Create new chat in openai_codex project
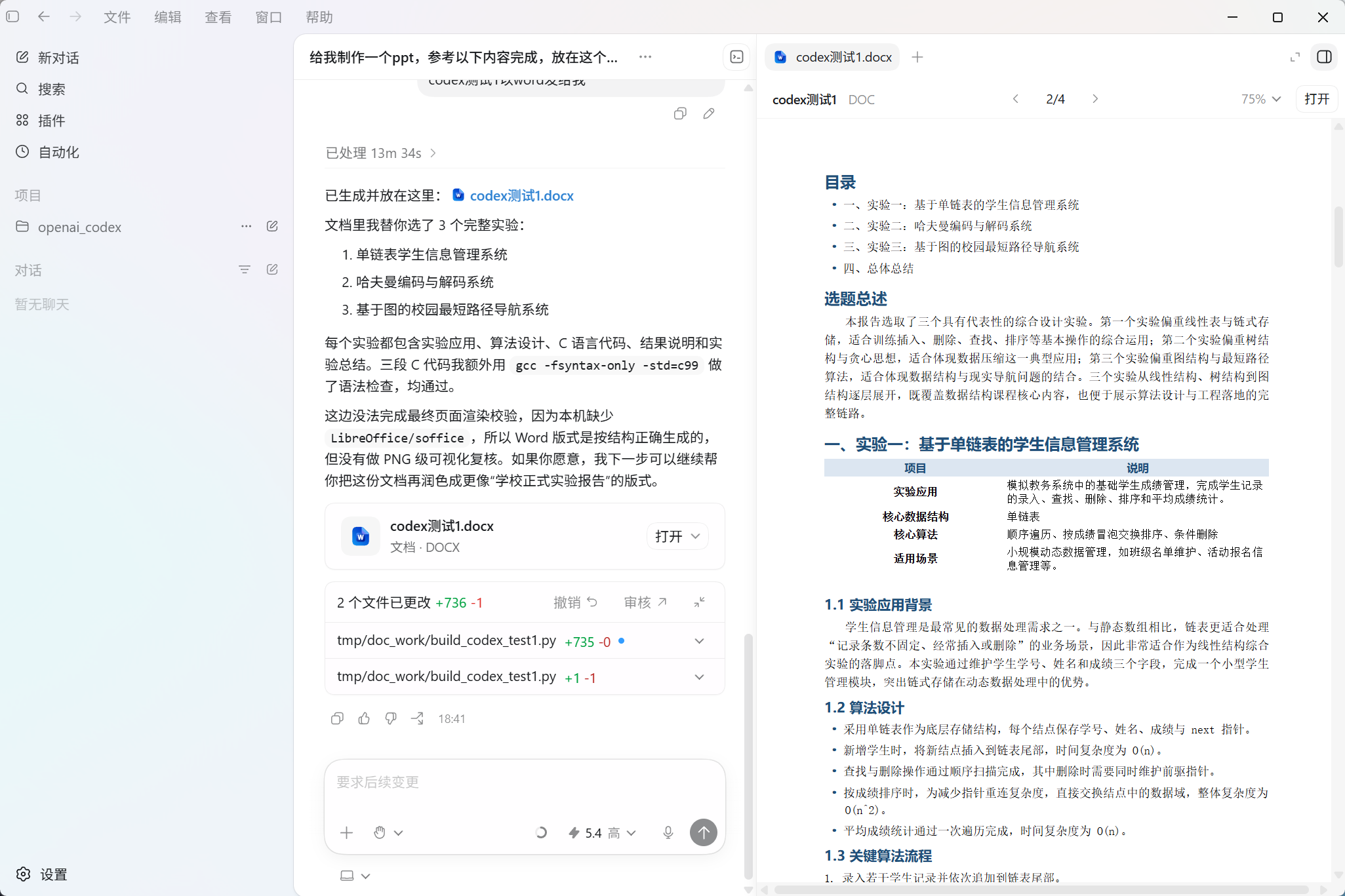The width and height of the screenshot is (1345, 896). pyautogui.click(x=272, y=226)
